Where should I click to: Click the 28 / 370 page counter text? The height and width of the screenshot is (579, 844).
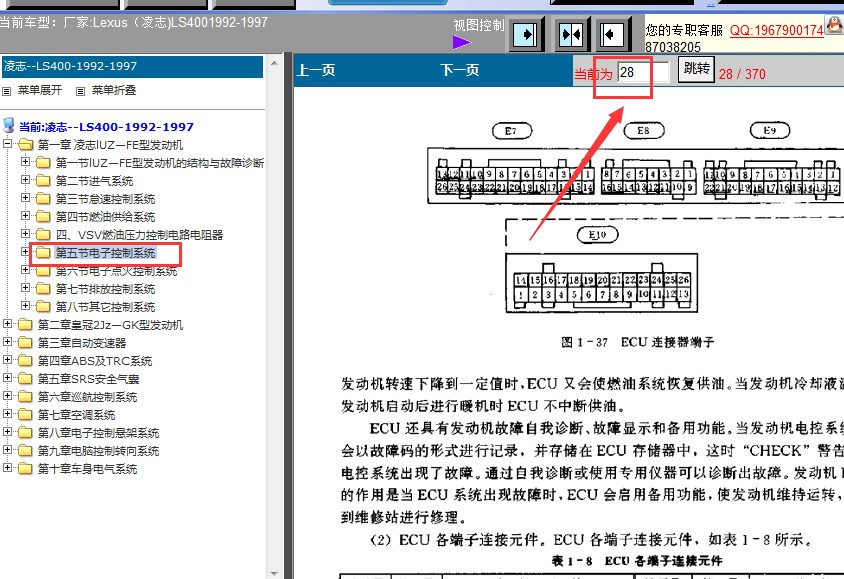(742, 74)
